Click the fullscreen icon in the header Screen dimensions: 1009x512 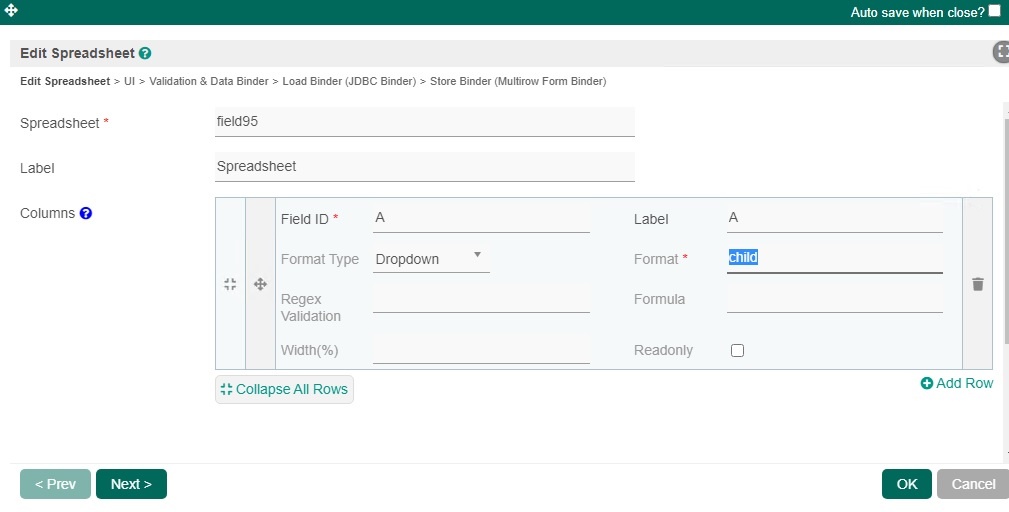(1001, 52)
